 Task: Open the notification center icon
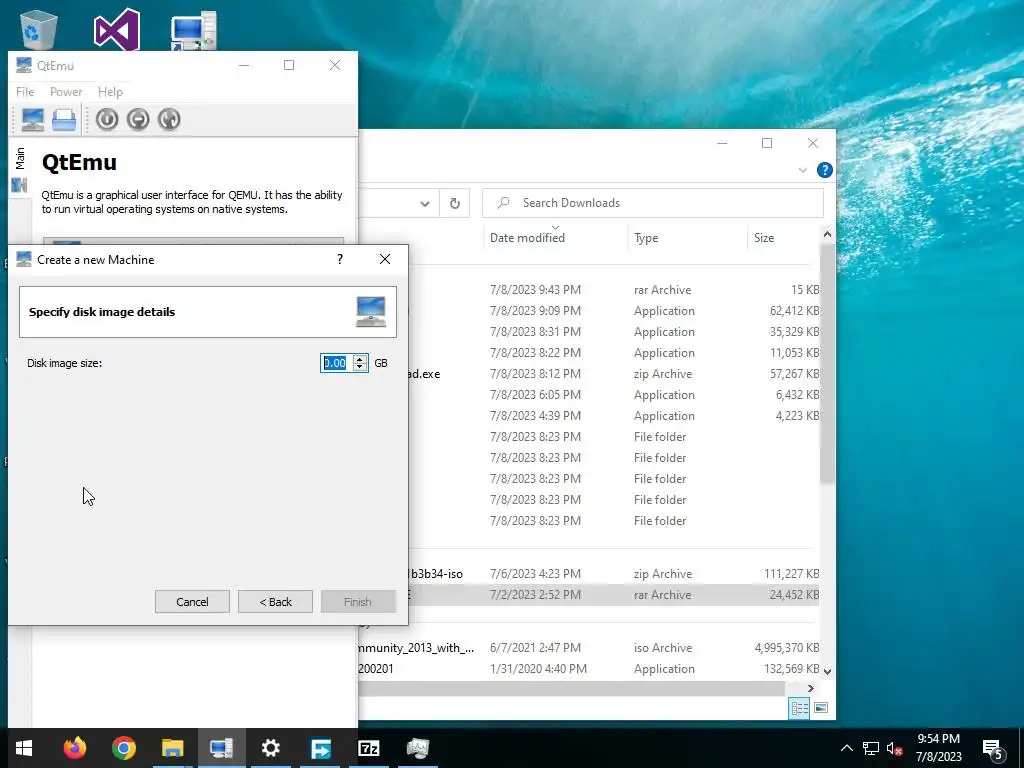click(x=993, y=750)
